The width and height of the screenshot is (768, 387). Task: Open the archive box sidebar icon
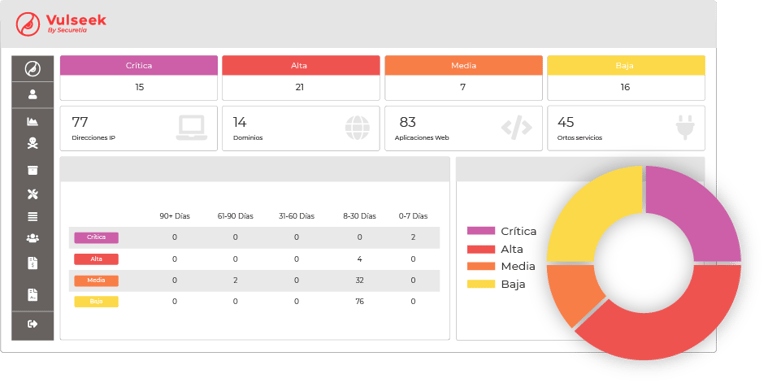pos(33,170)
